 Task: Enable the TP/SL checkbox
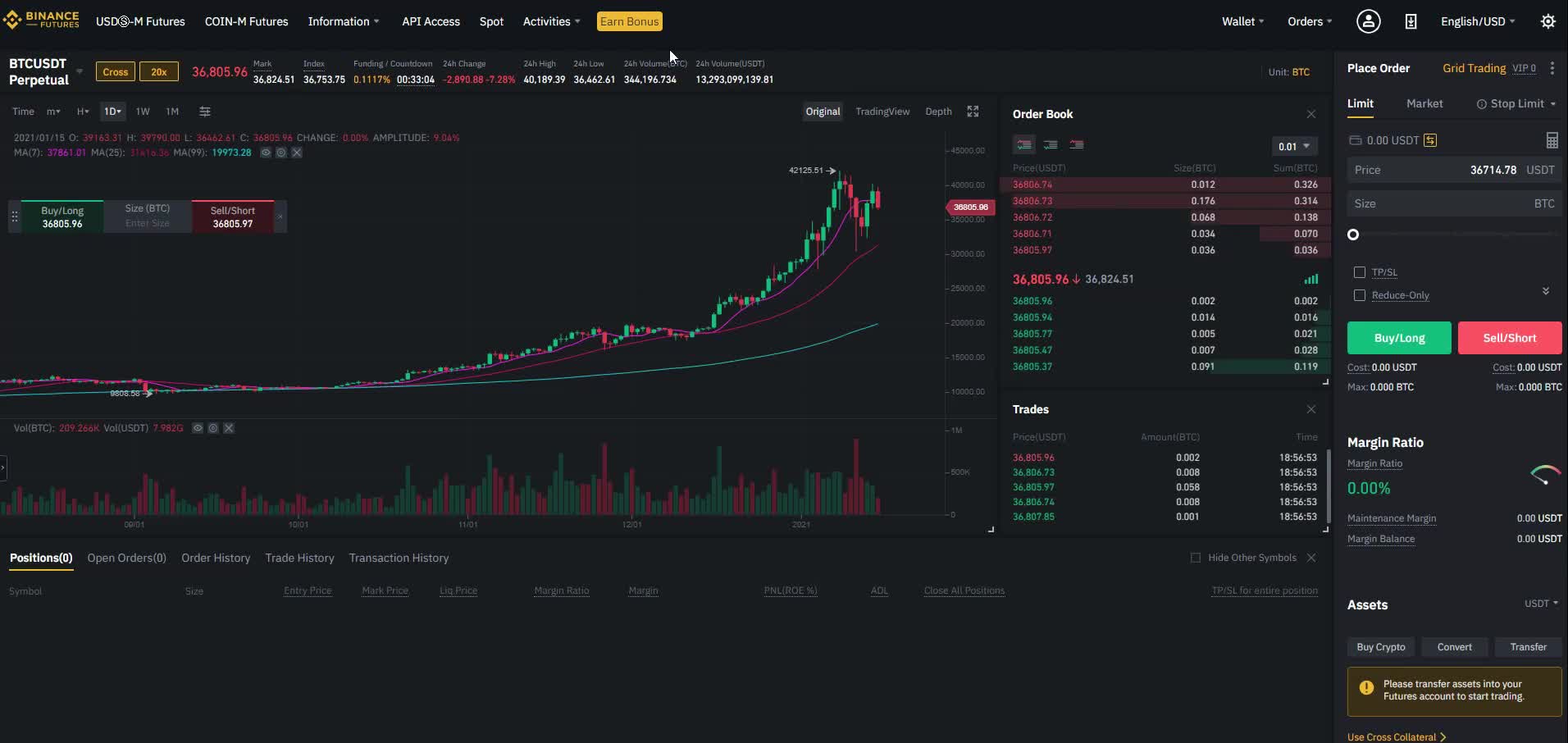click(1360, 272)
